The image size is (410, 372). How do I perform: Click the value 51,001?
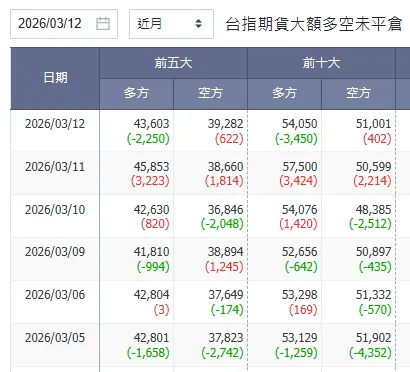pyautogui.click(x=373, y=124)
